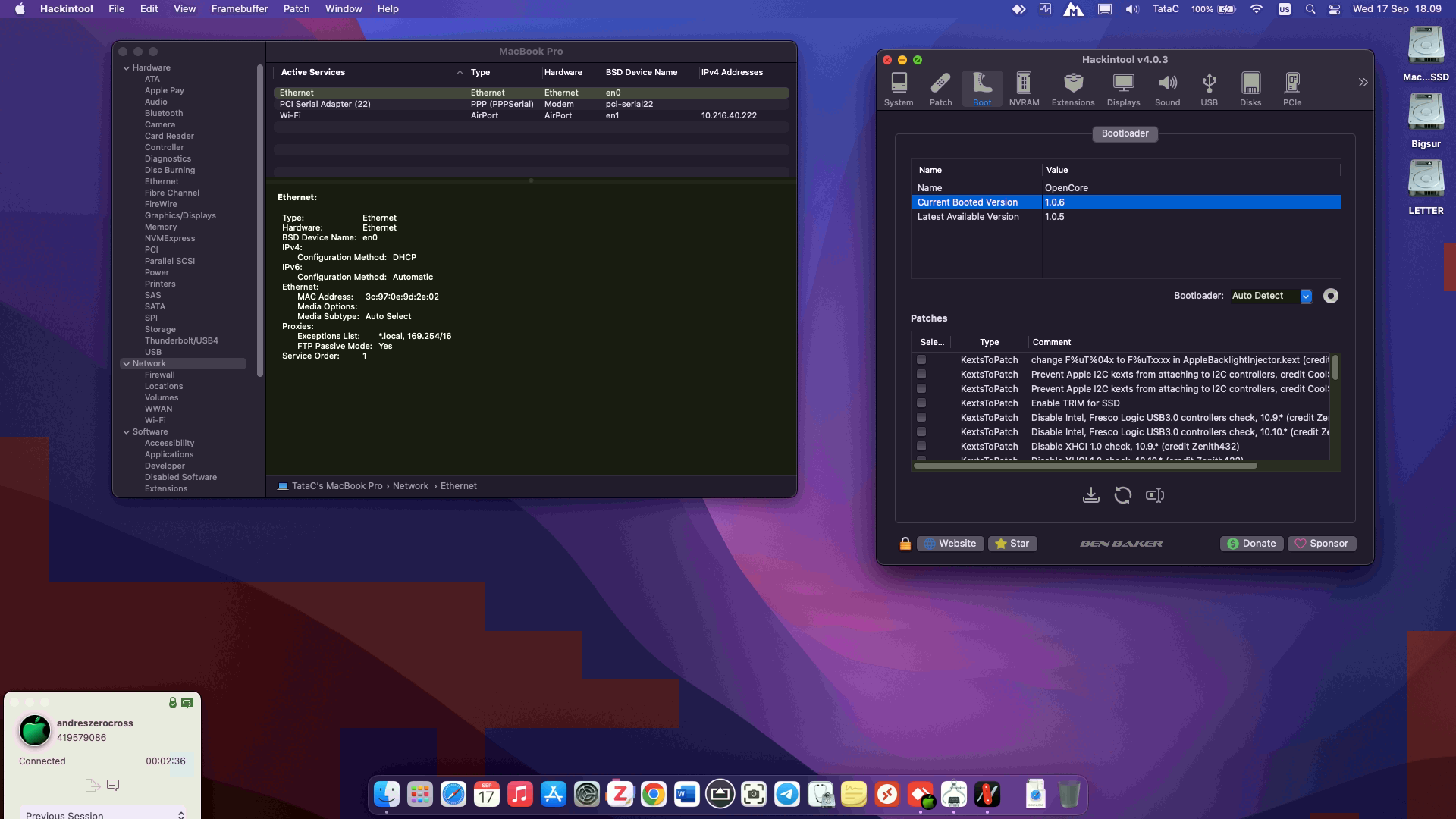Screen dimensions: 1456x819
Task: Tick the AppleBacklightInjector patch checkbox
Action: pyautogui.click(x=921, y=360)
